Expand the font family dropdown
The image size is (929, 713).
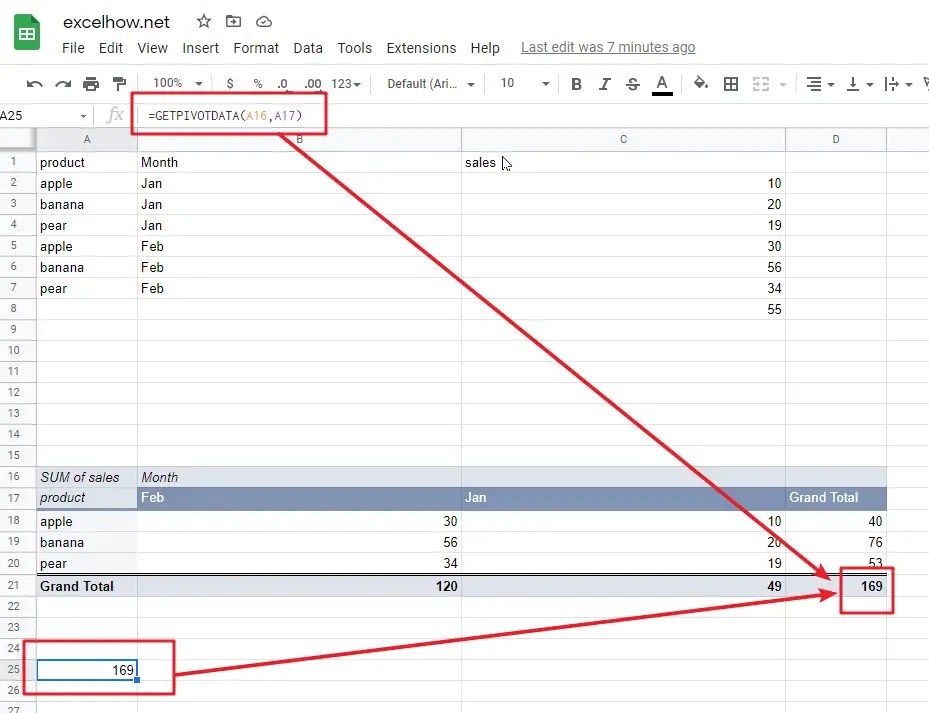[x=430, y=84]
